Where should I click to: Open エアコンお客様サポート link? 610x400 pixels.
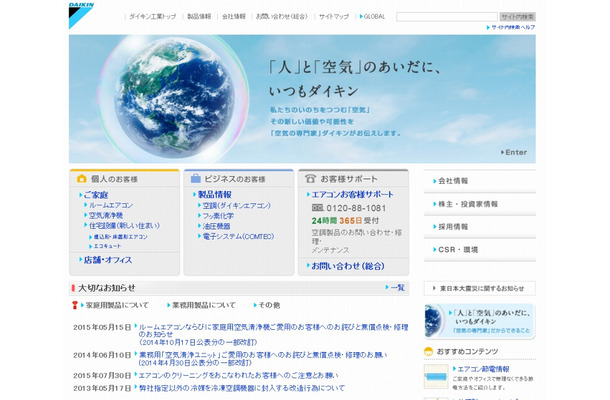[x=350, y=194]
